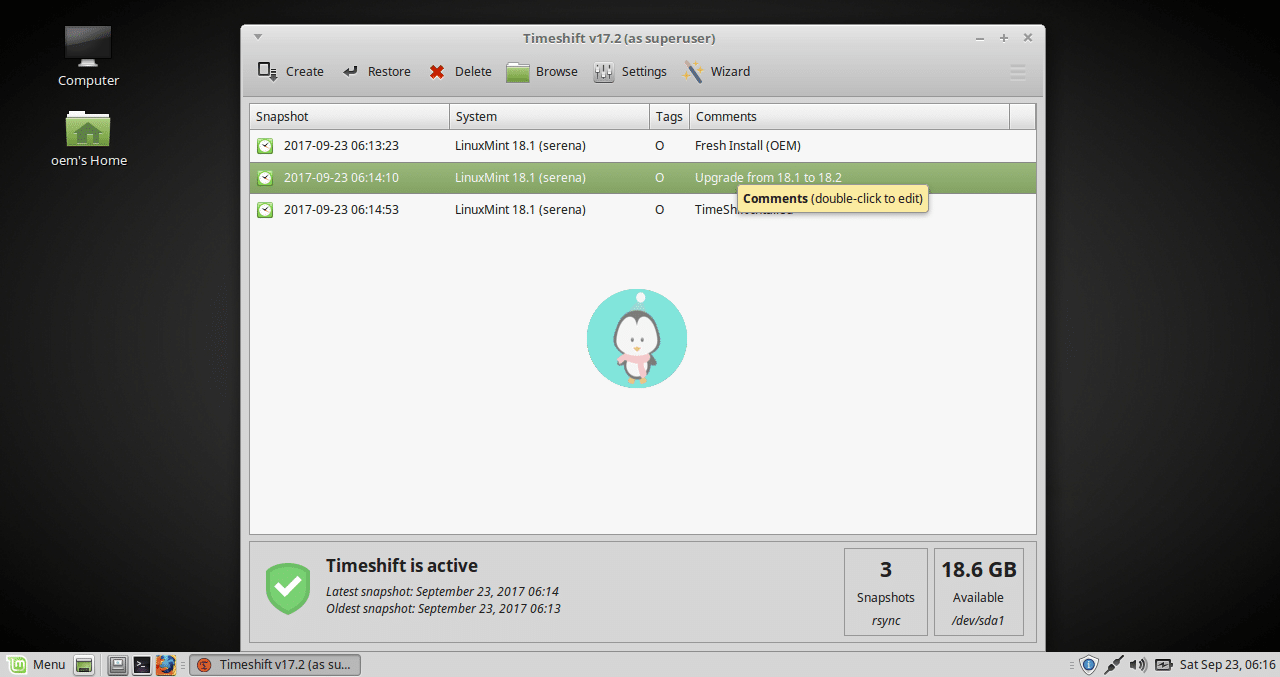Viewport: 1280px width, 677px height.
Task: Click the volume icon in the system tray
Action: click(x=1139, y=664)
